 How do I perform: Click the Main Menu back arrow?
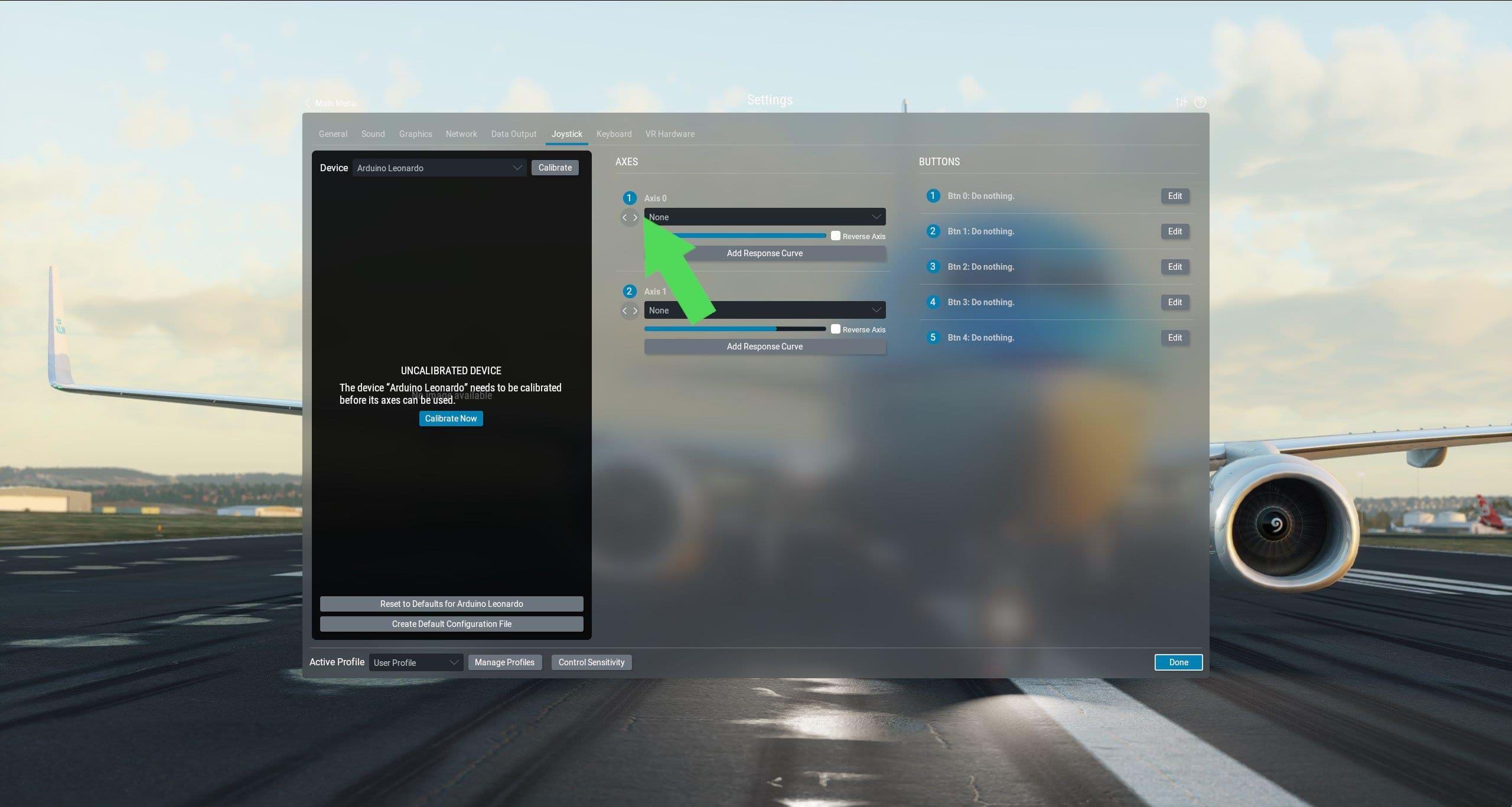308,103
